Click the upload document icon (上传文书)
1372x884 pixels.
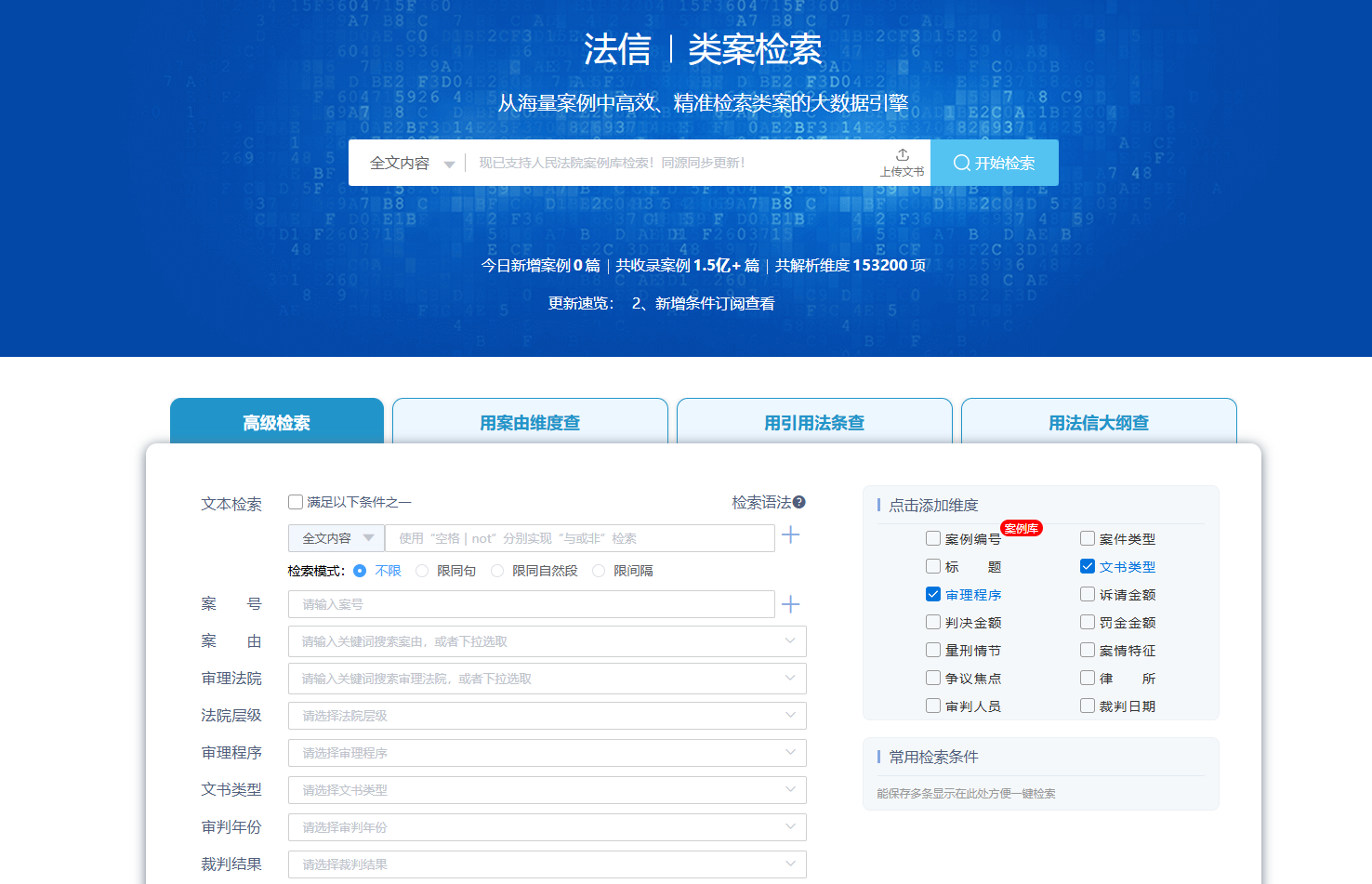[x=902, y=163]
